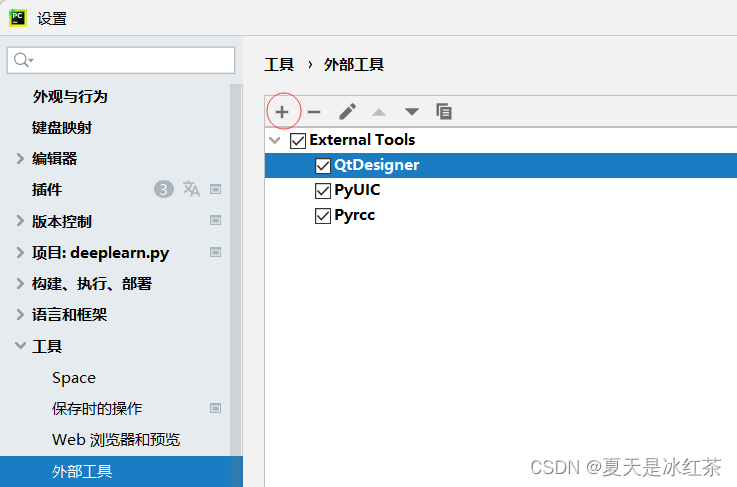Expand the 项目: deeplearn.py section
The width and height of the screenshot is (737, 487).
20,252
